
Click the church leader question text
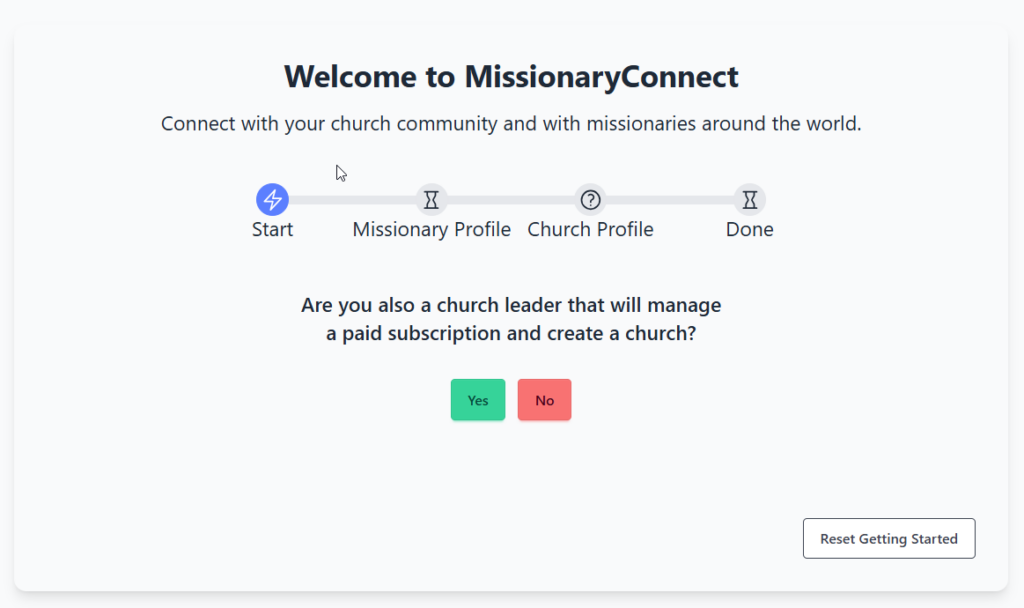pyautogui.click(x=511, y=305)
